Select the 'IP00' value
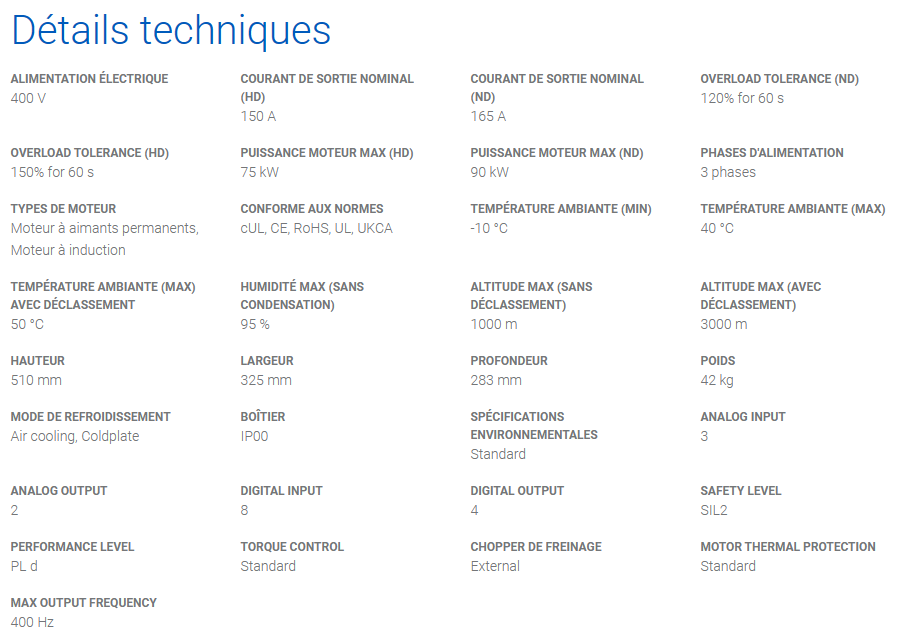 tap(254, 436)
